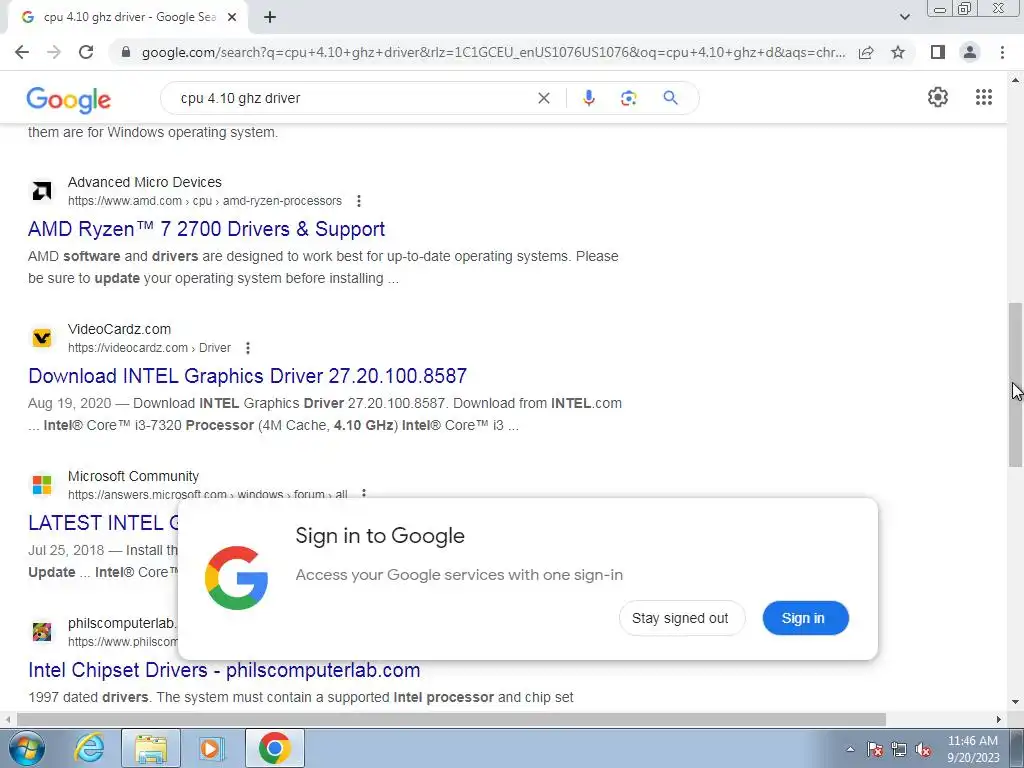Open more options for AMD result
This screenshot has width=1024, height=768.
[x=359, y=201]
